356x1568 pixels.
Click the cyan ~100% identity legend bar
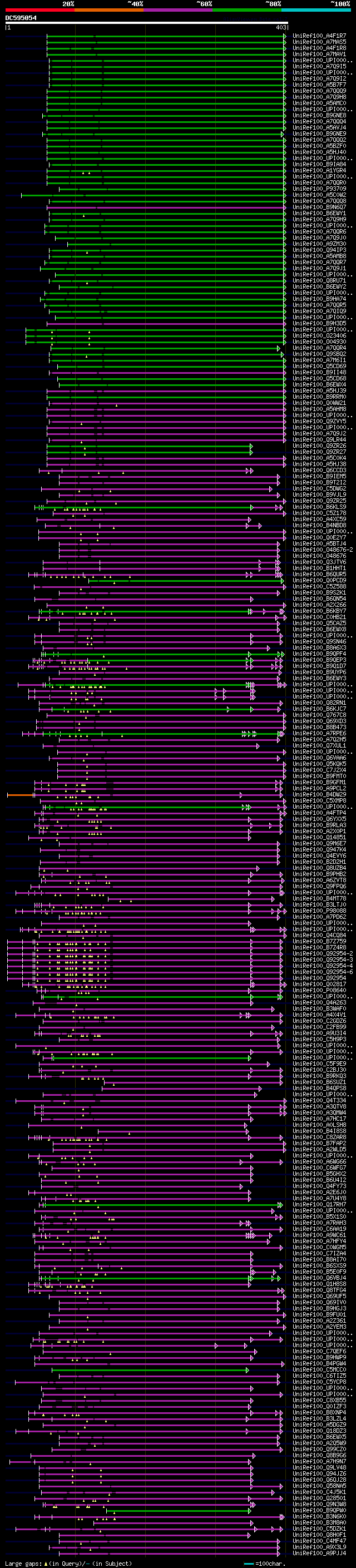pos(316,10)
